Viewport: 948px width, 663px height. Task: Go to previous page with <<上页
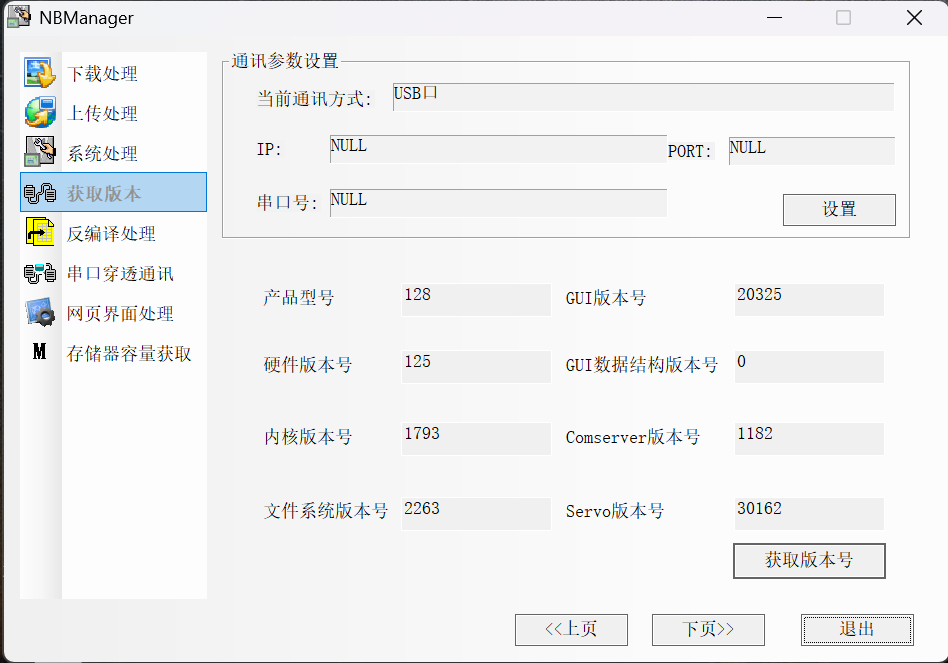571,630
